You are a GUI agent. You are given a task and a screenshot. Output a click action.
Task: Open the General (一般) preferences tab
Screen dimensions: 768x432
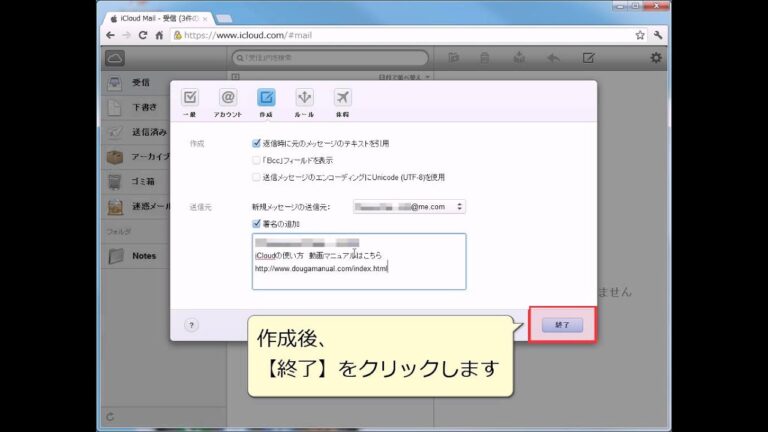point(190,103)
